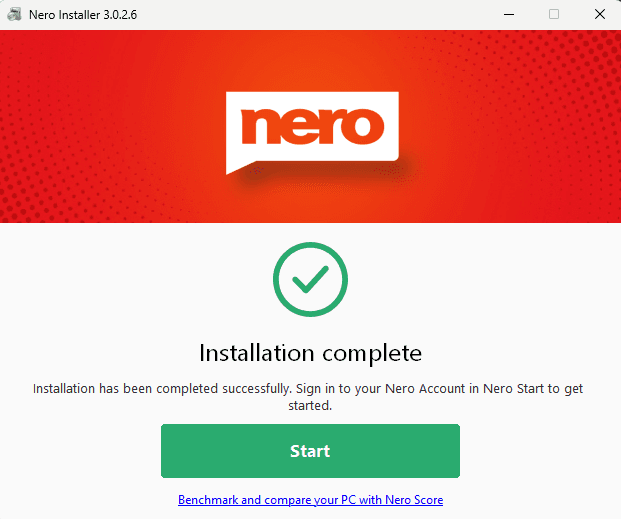Click the words "Nero Account" in the message

[x=429, y=388]
